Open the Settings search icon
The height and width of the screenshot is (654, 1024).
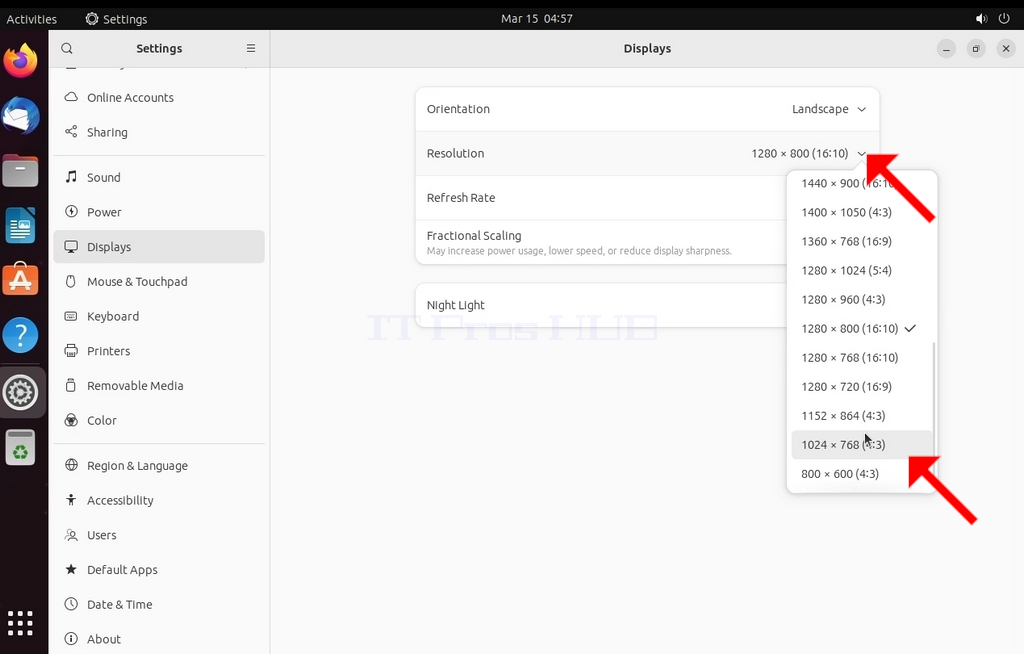click(x=67, y=48)
